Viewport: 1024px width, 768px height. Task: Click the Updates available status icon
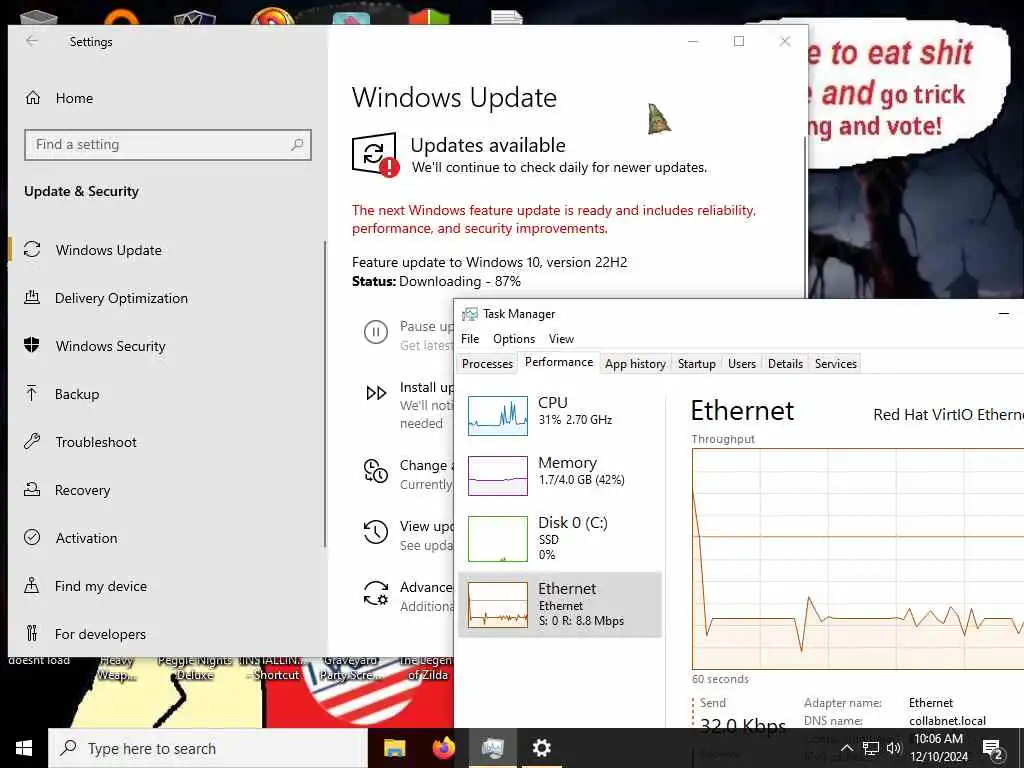coord(375,155)
